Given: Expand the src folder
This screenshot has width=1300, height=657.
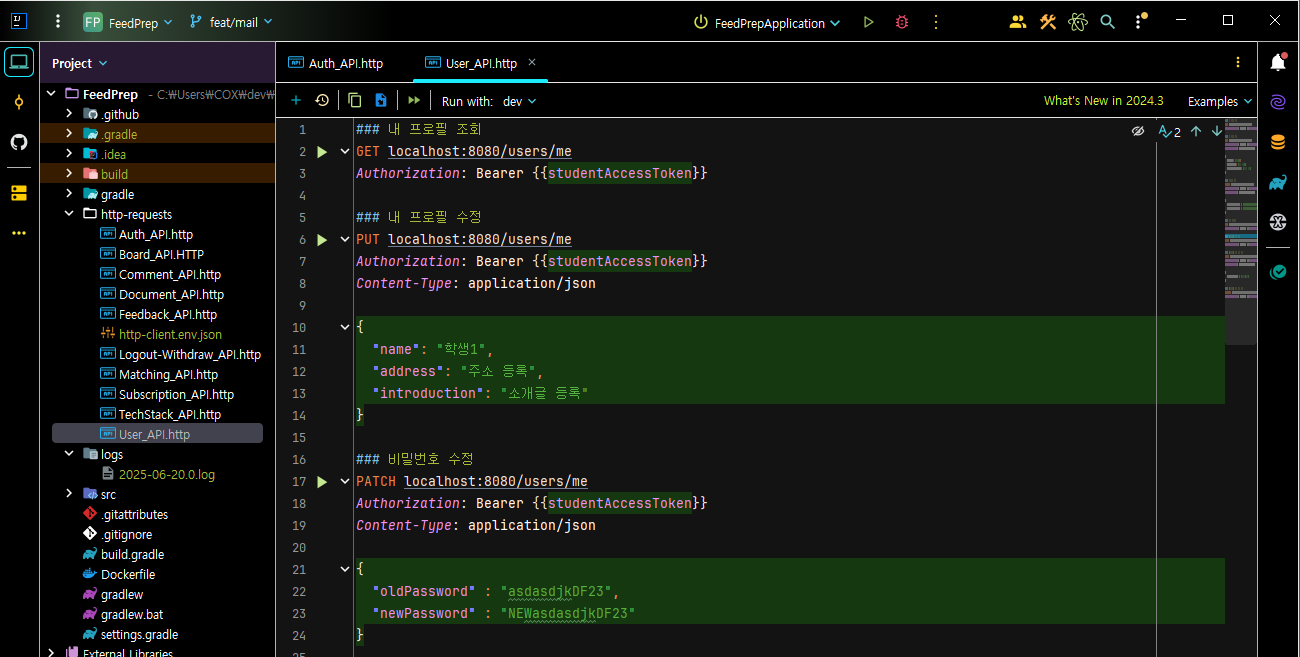Looking at the screenshot, I should [69, 494].
